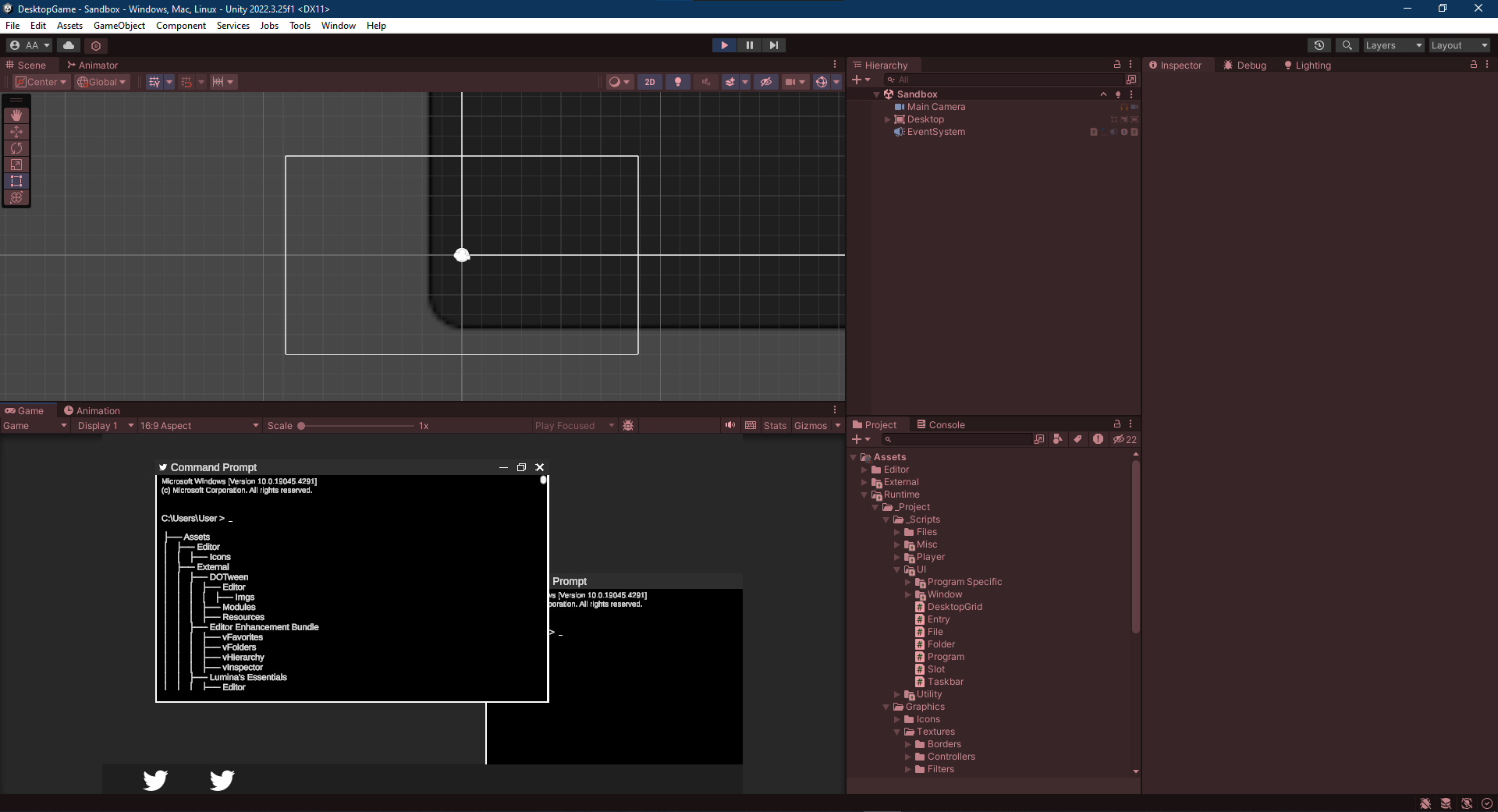The height and width of the screenshot is (812, 1498).
Task: Open the Layers dropdown
Action: [x=1393, y=45]
